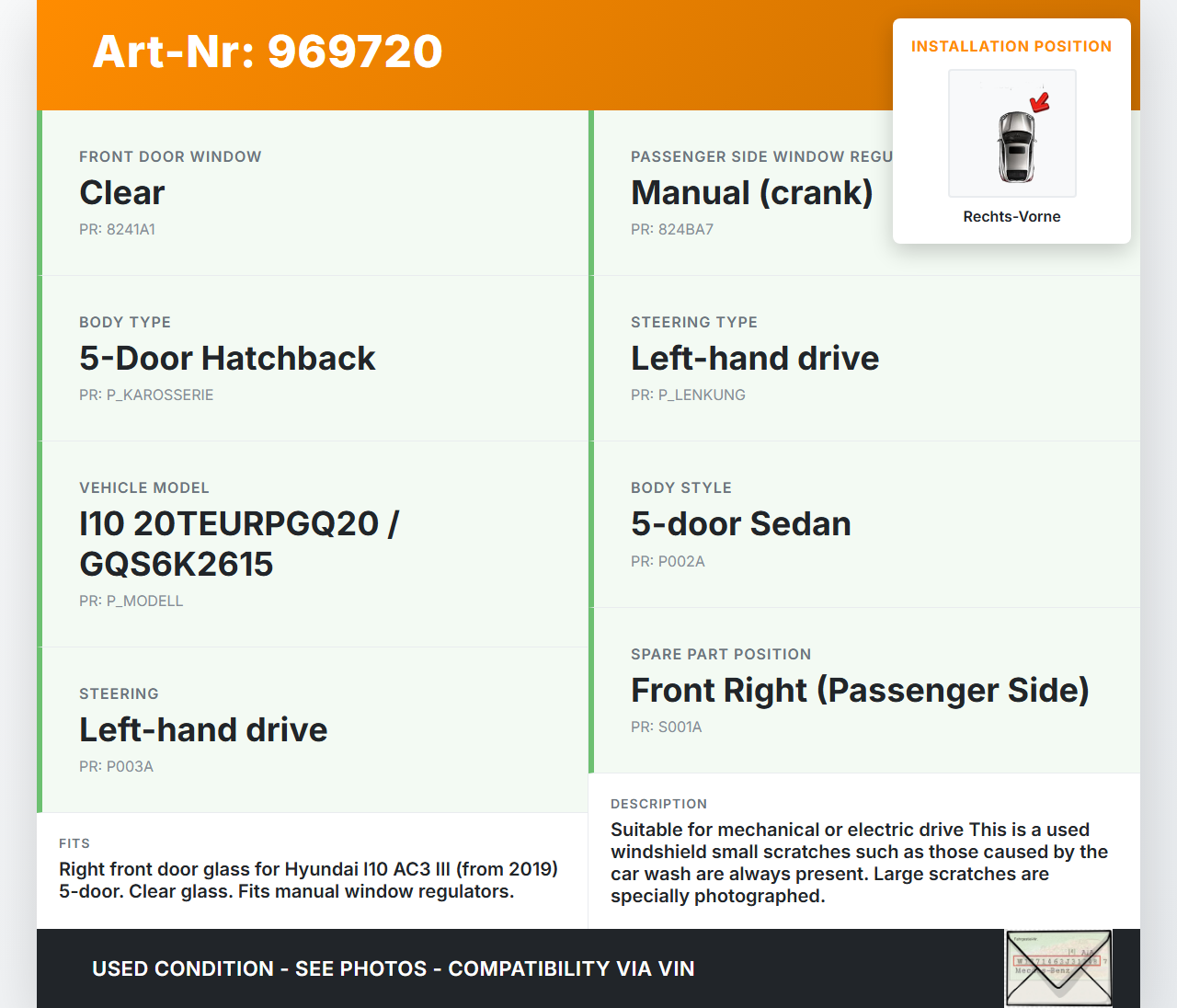Click the DESCRIPTION section label
Viewport: 1177px width, 1008px height.
coord(658,804)
